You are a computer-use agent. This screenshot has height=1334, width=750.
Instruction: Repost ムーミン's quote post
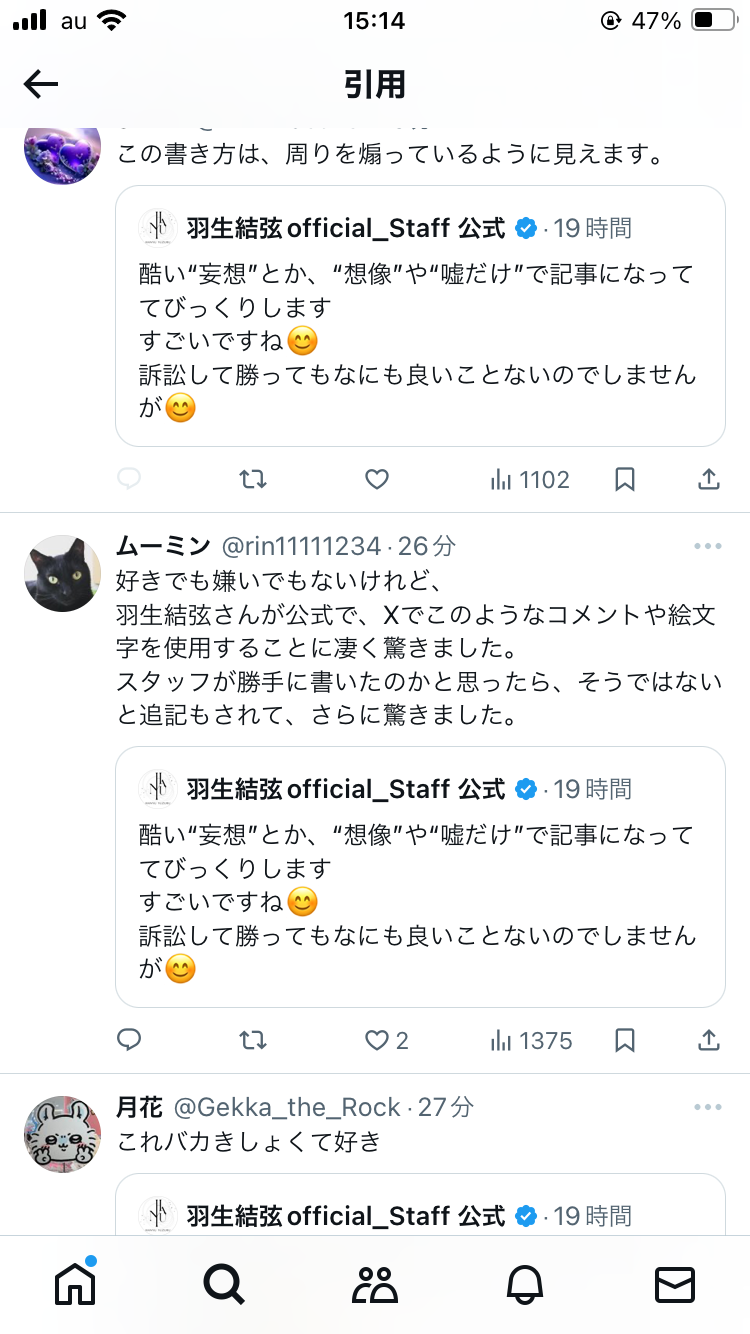(253, 1041)
